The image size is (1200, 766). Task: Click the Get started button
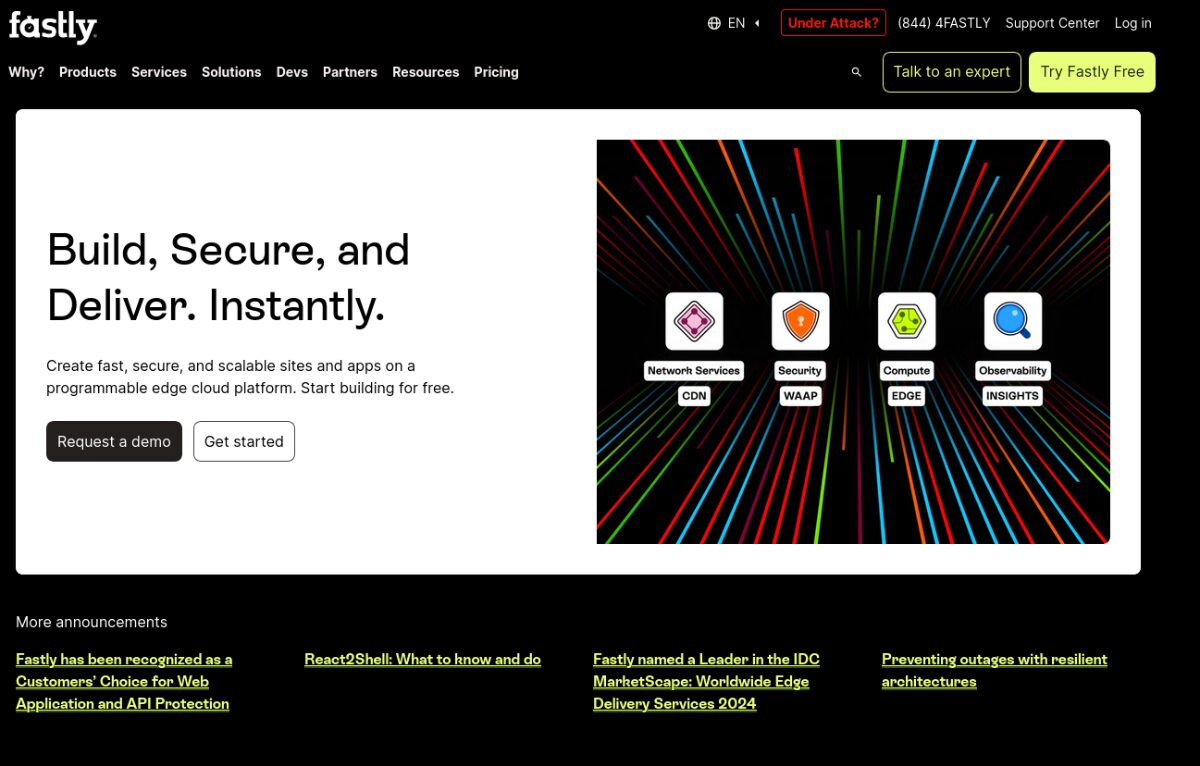pyautogui.click(x=244, y=441)
